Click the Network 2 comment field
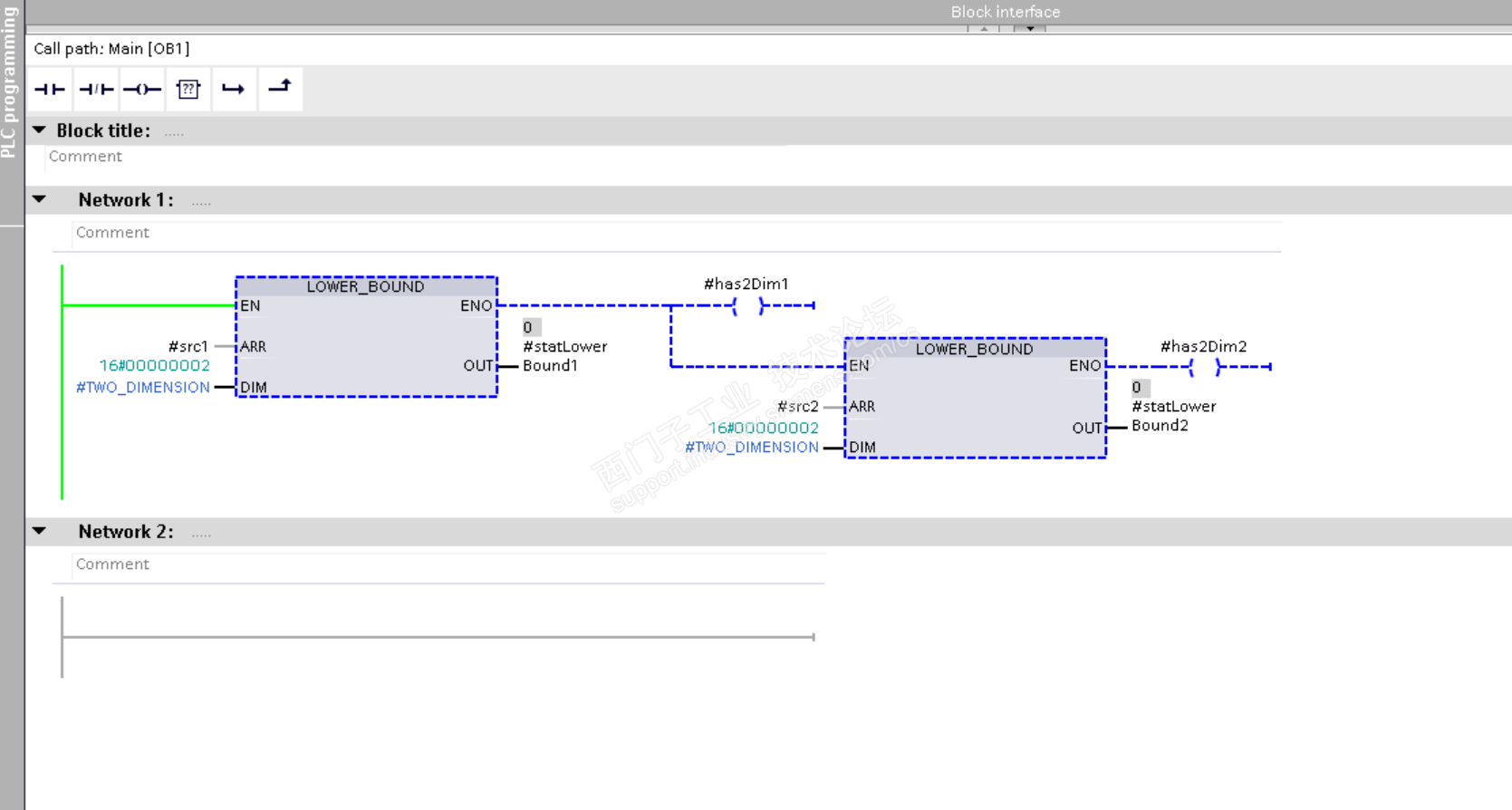This screenshot has height=810, width=1512. [x=448, y=564]
